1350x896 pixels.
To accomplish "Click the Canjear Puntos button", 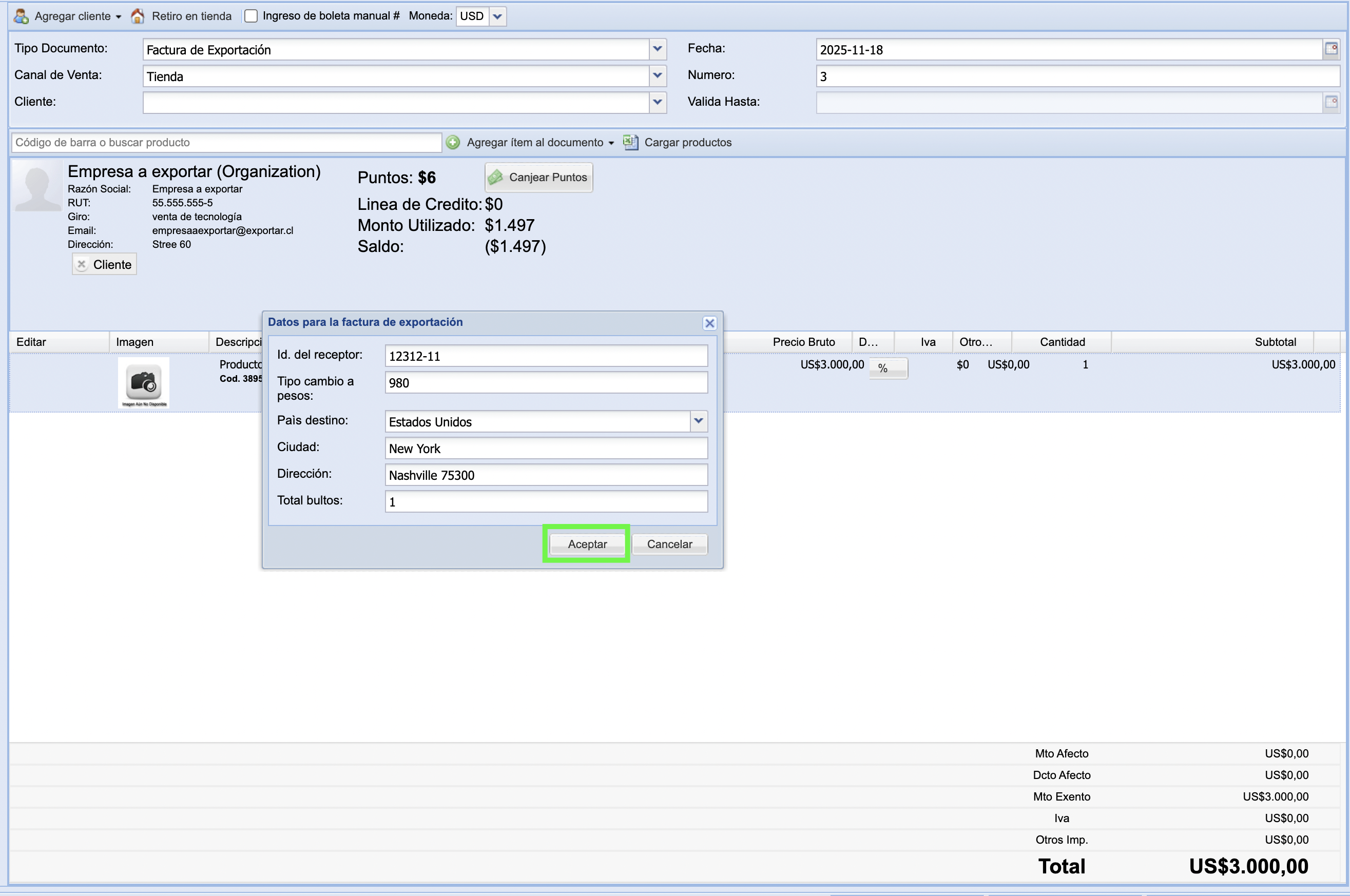I will click(538, 177).
